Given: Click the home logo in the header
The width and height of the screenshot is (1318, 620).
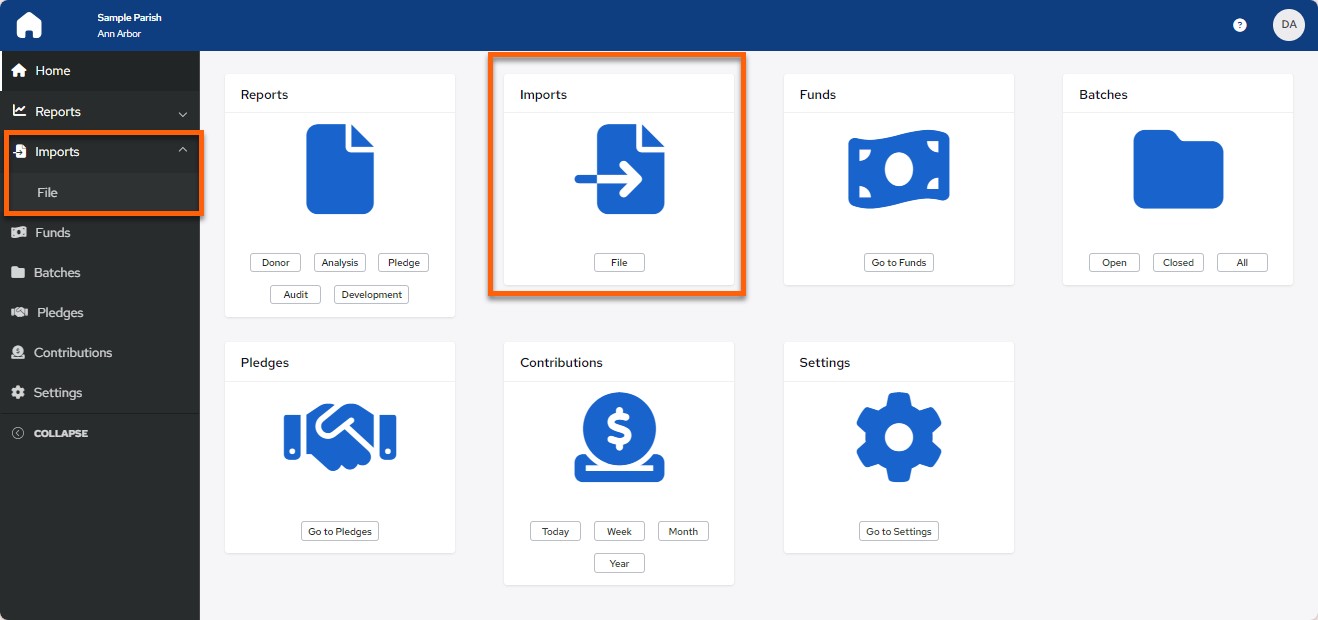Looking at the screenshot, I should 29,25.
